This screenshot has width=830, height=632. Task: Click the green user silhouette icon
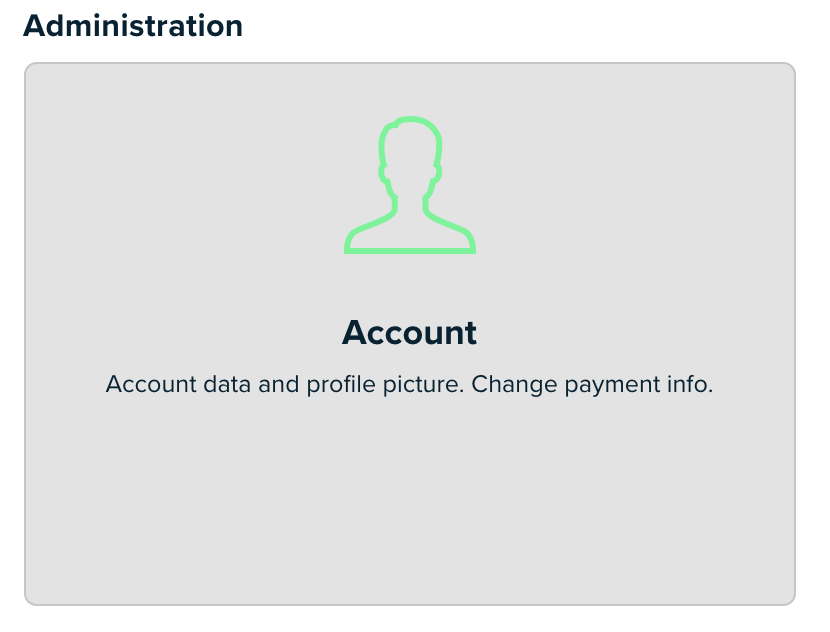[x=410, y=185]
